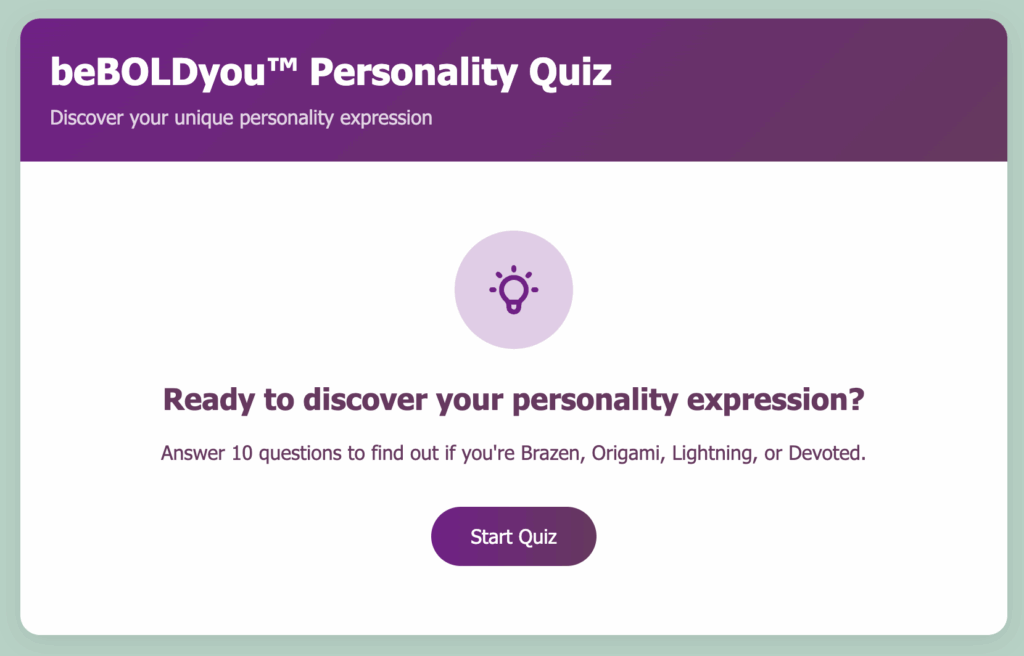Screen dimensions: 1024x656
Task: Click the subtitle Discover your unique personality expression
Action: coord(241,118)
